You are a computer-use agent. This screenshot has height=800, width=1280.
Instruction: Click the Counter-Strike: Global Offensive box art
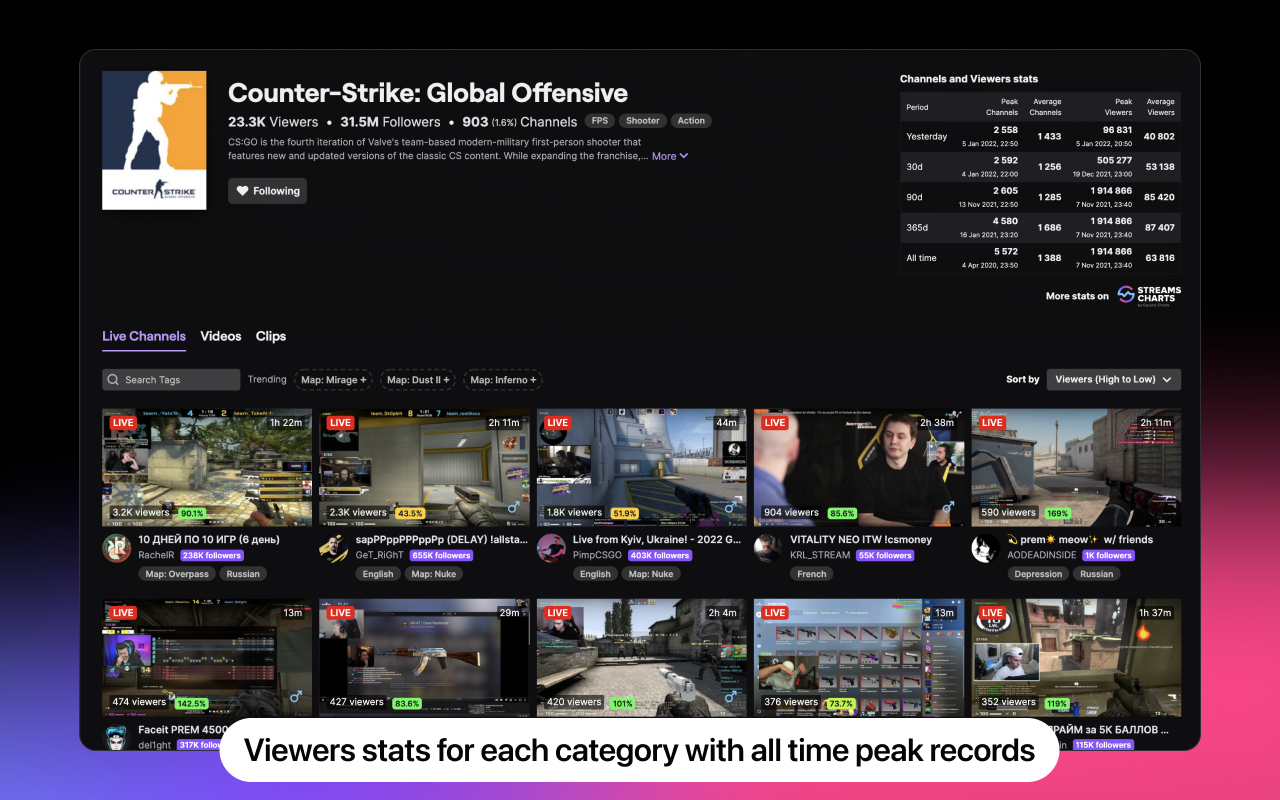pos(154,140)
